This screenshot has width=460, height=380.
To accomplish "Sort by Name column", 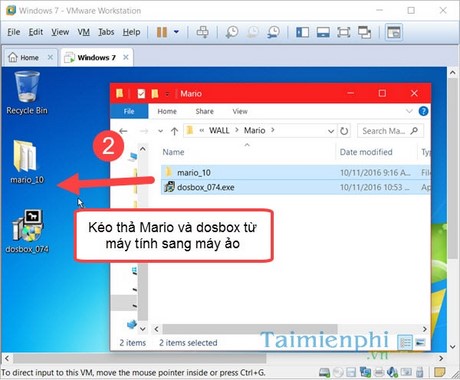I will coord(173,152).
